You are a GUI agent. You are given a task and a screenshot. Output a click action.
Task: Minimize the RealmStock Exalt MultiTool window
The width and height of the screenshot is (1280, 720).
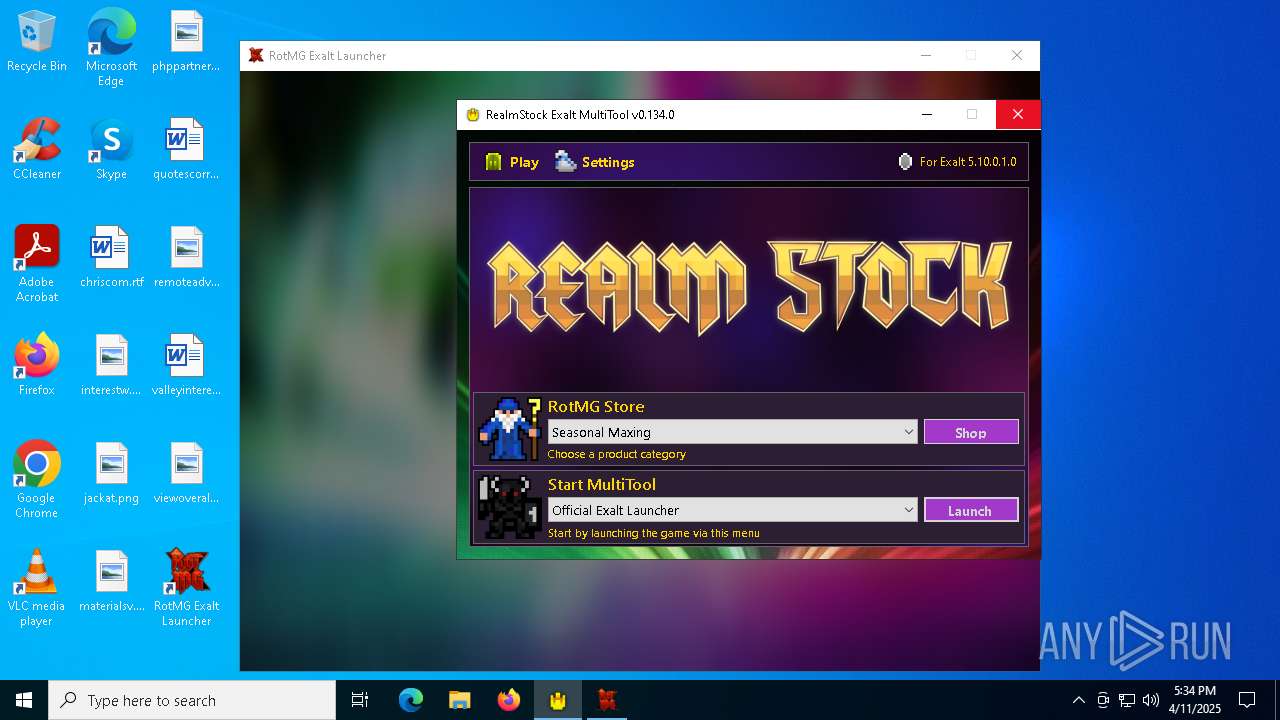point(927,114)
